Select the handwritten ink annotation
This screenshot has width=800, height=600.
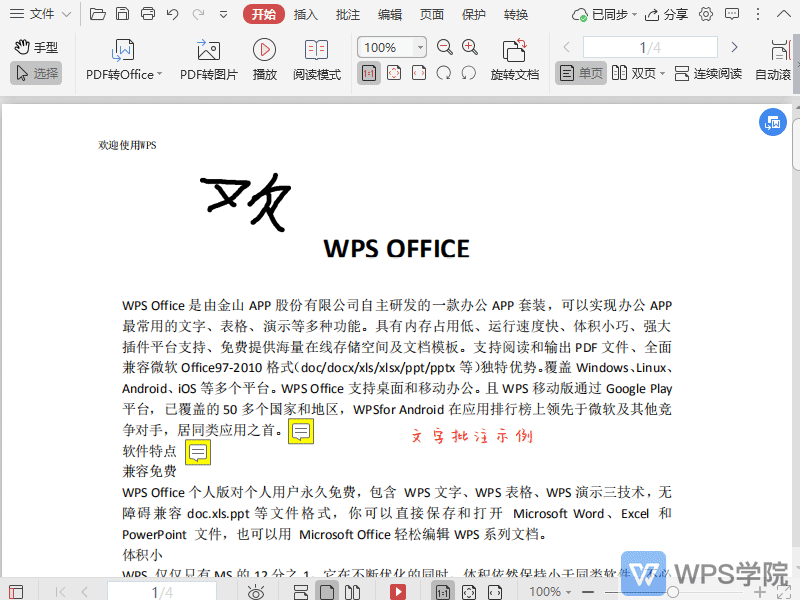tap(245, 202)
